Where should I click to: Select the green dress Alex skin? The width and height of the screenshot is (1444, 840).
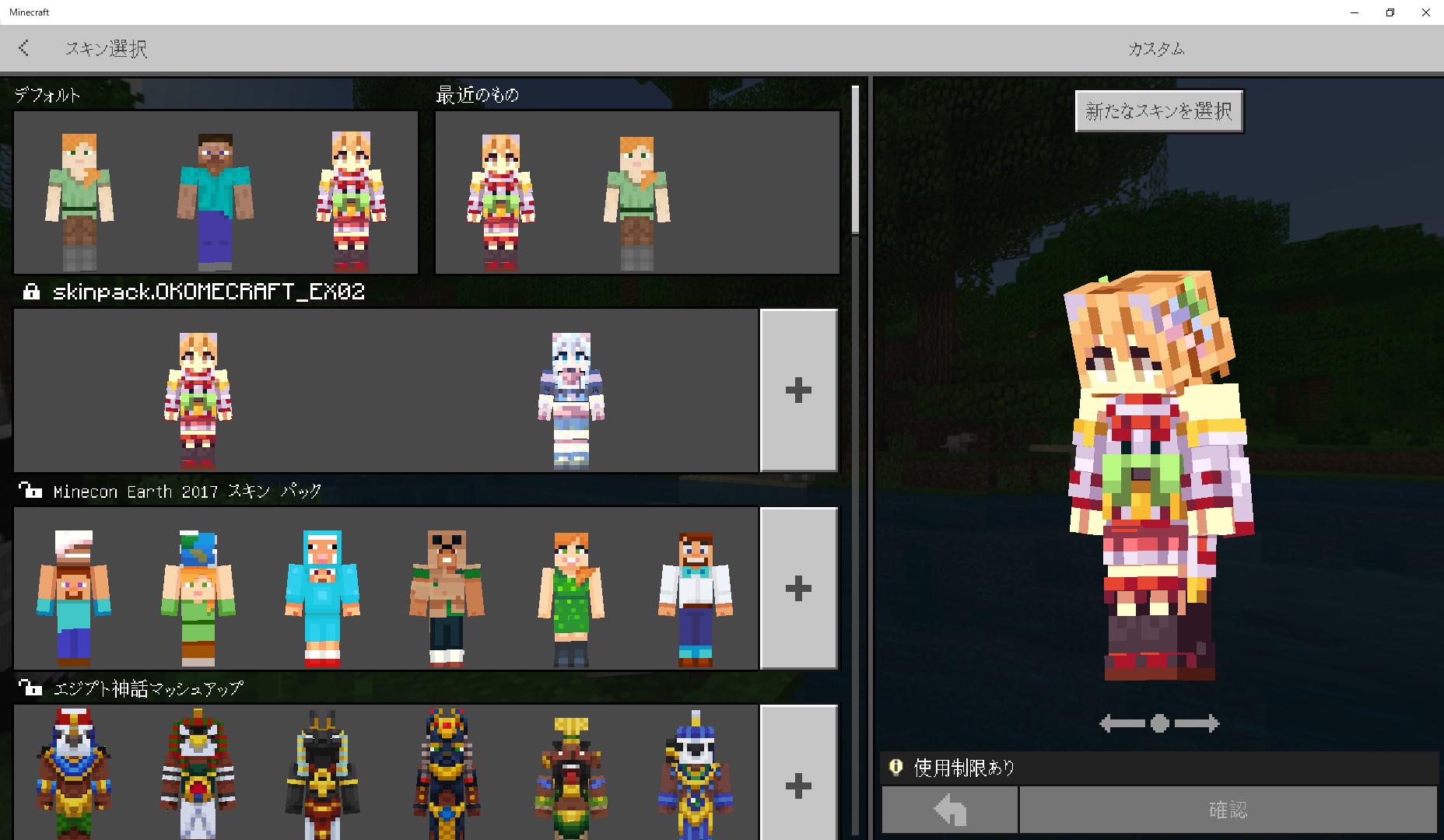coord(571,597)
